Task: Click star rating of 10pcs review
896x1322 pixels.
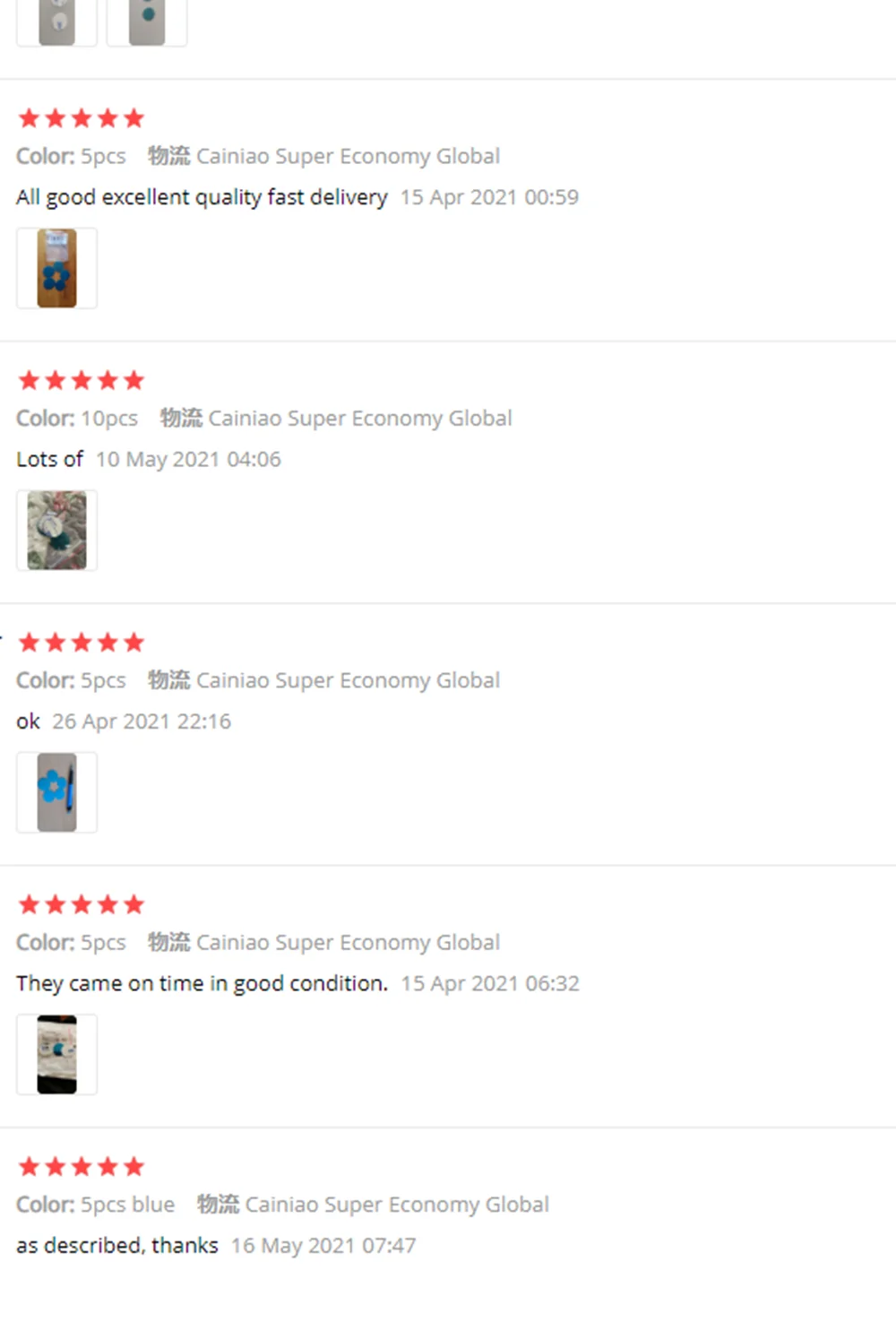Action: click(x=82, y=380)
